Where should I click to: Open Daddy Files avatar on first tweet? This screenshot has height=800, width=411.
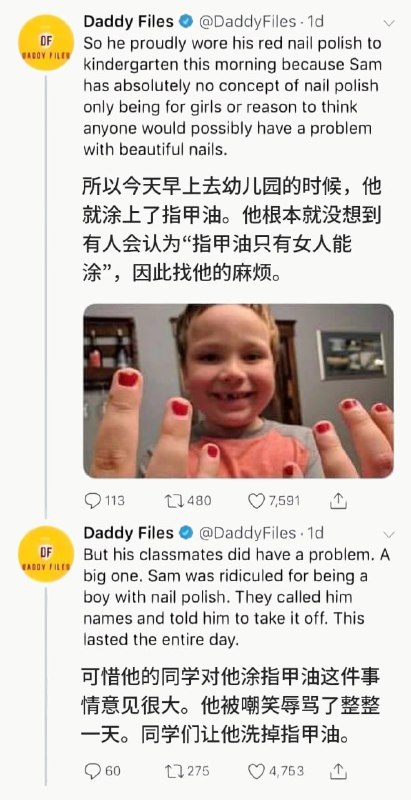(x=46, y=42)
